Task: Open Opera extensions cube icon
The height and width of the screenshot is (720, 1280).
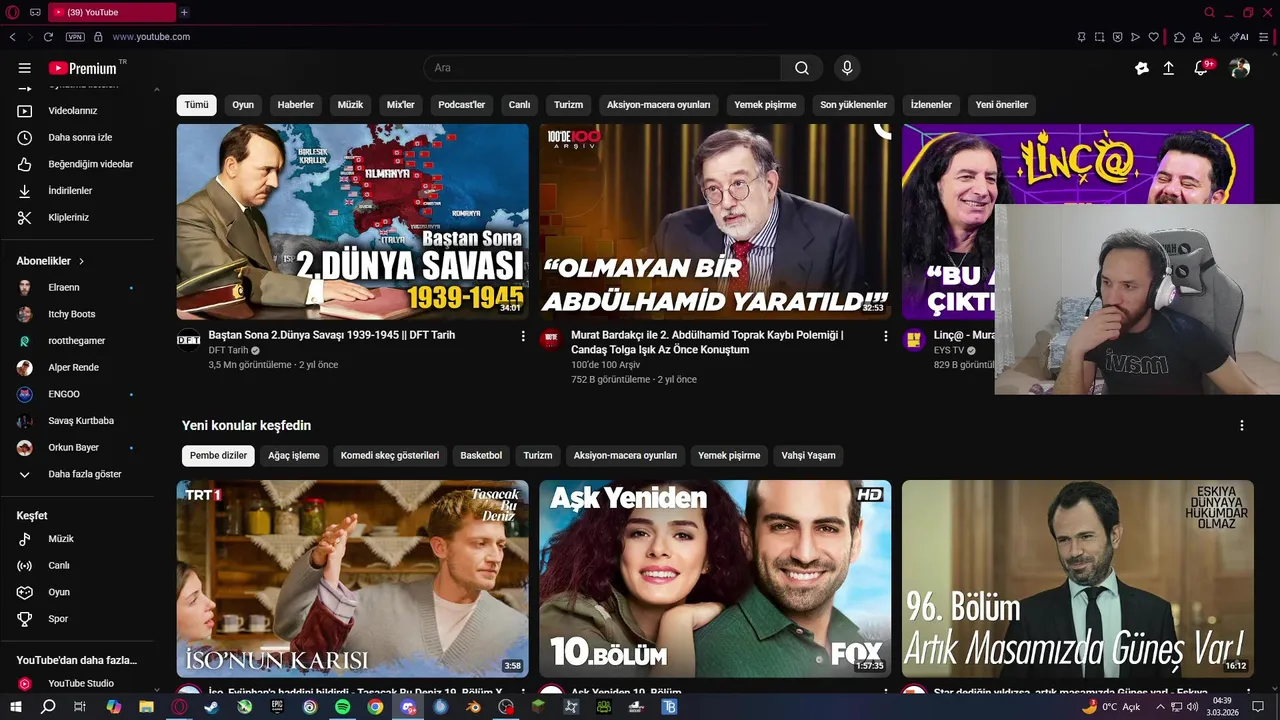Action: tap(1179, 37)
